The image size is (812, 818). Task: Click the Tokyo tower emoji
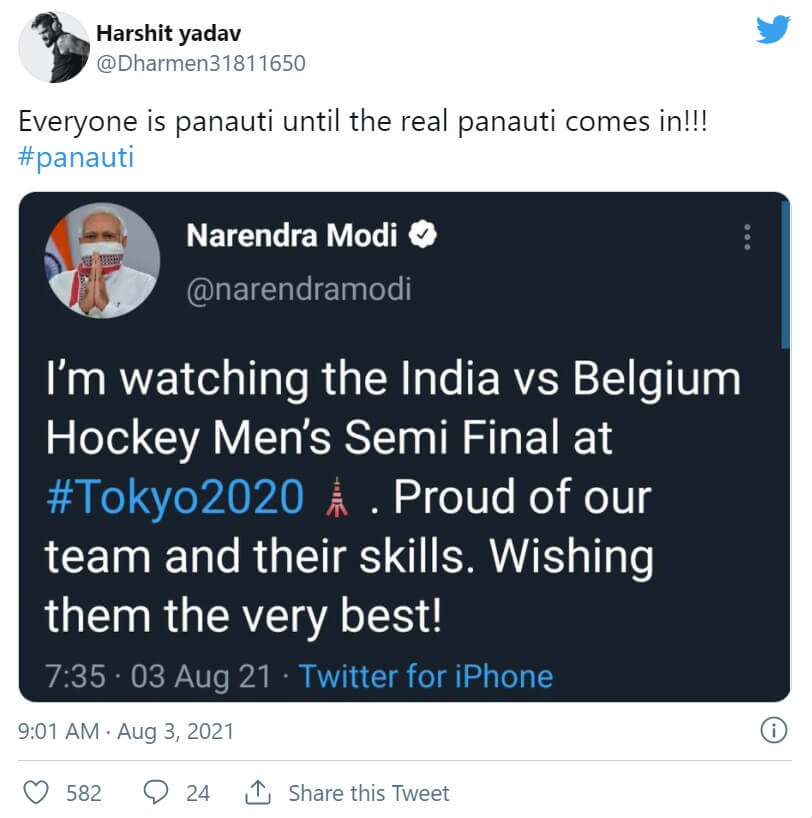[x=338, y=497]
